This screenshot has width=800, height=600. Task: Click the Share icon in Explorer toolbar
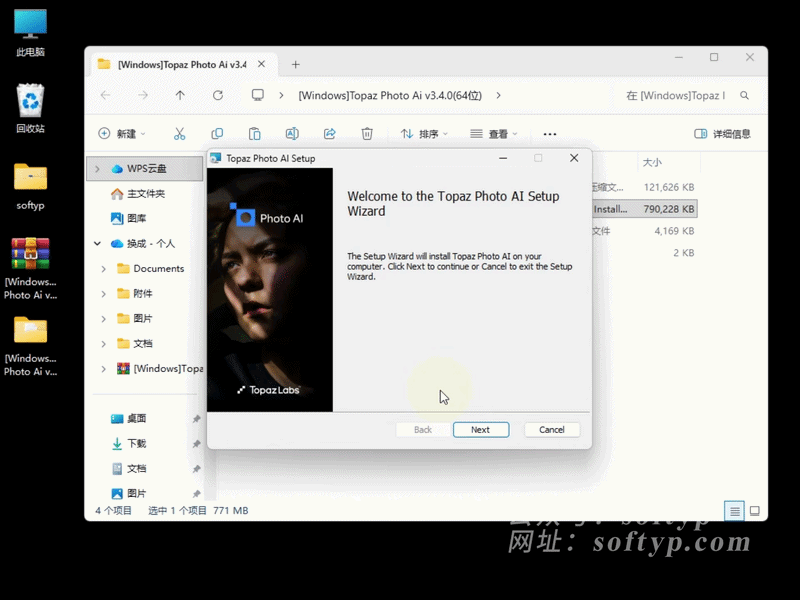(x=330, y=134)
